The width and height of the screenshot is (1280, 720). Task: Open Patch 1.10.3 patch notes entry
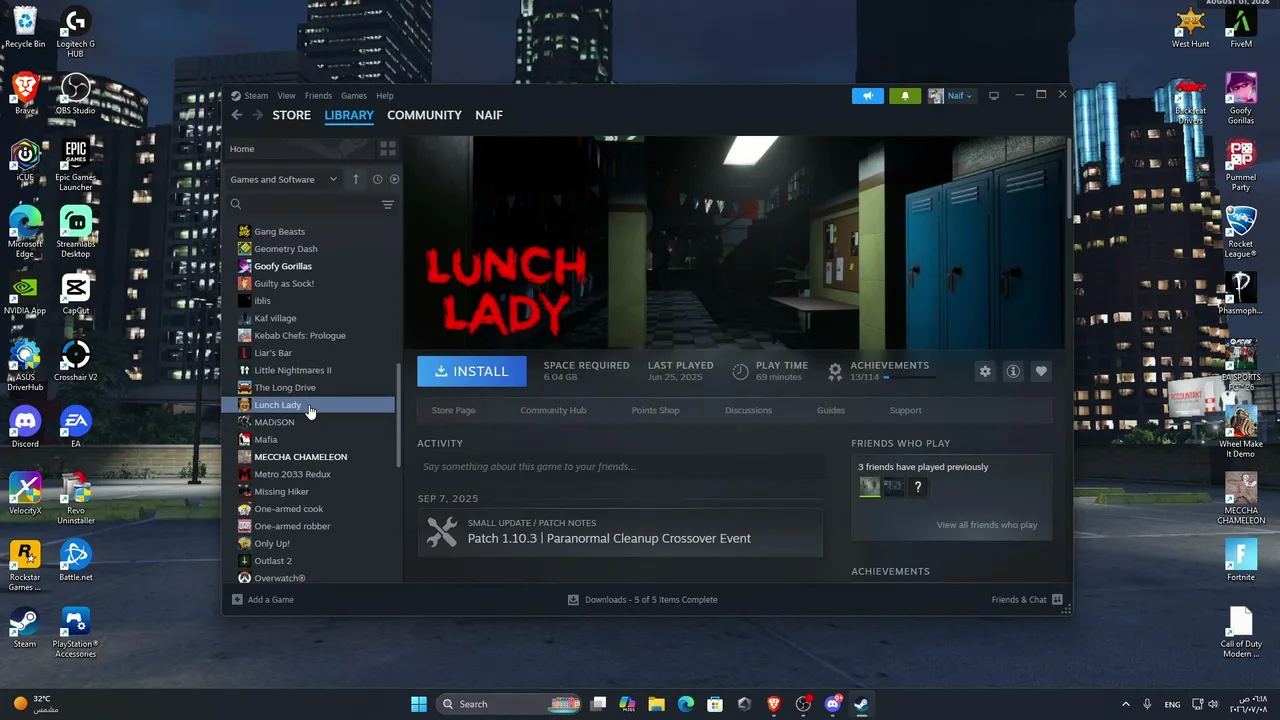(620, 532)
